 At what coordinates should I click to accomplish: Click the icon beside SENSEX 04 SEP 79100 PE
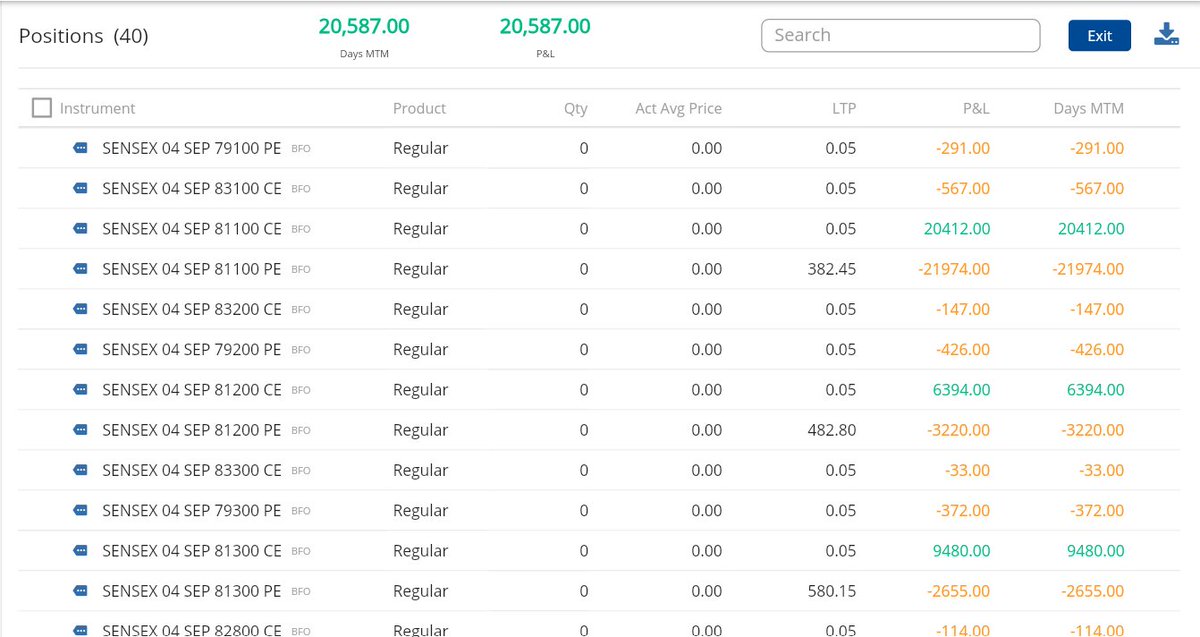pyautogui.click(x=81, y=148)
